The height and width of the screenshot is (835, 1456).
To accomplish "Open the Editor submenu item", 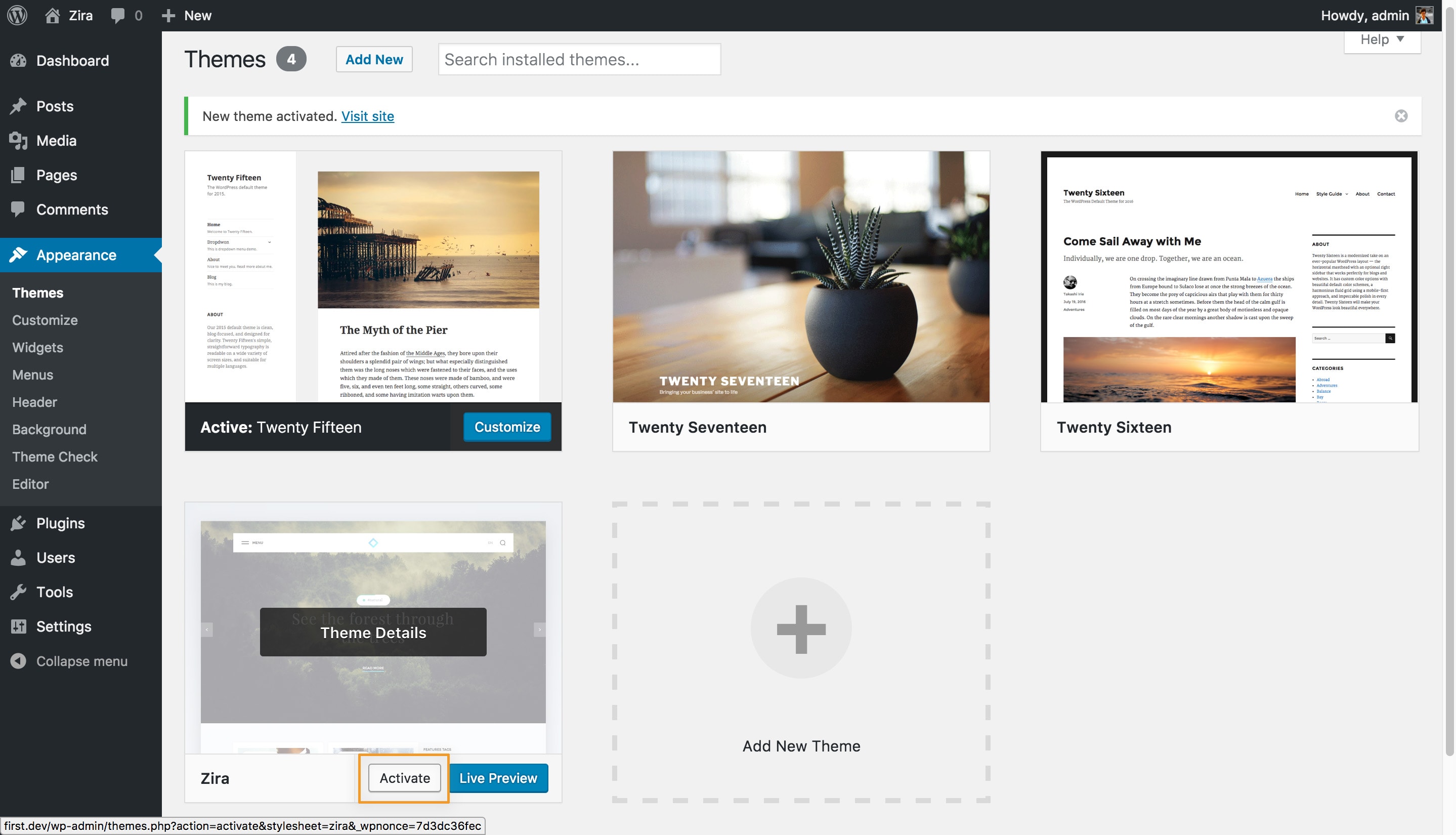I will pyautogui.click(x=30, y=484).
